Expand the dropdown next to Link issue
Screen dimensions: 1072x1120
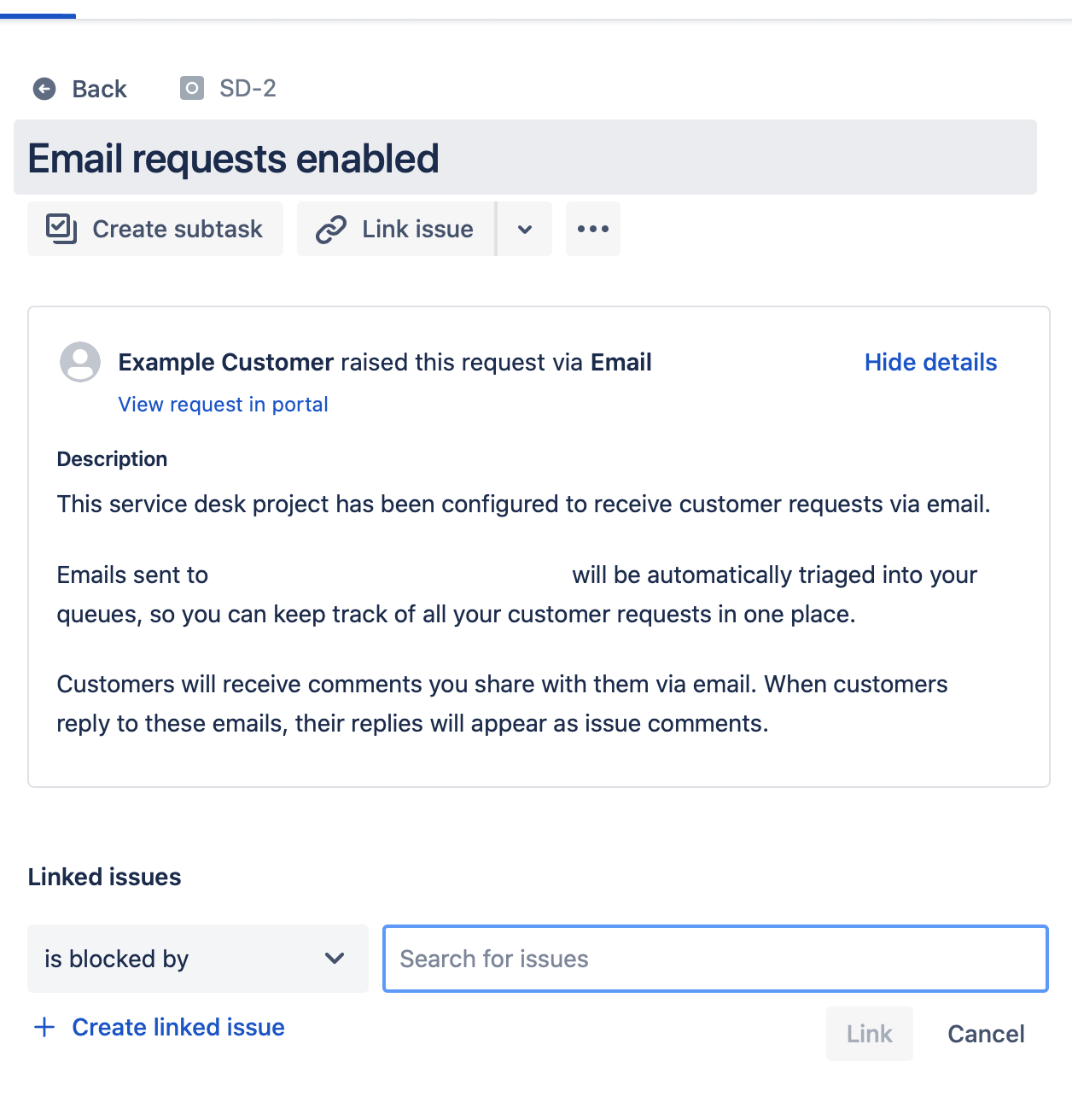click(x=524, y=229)
